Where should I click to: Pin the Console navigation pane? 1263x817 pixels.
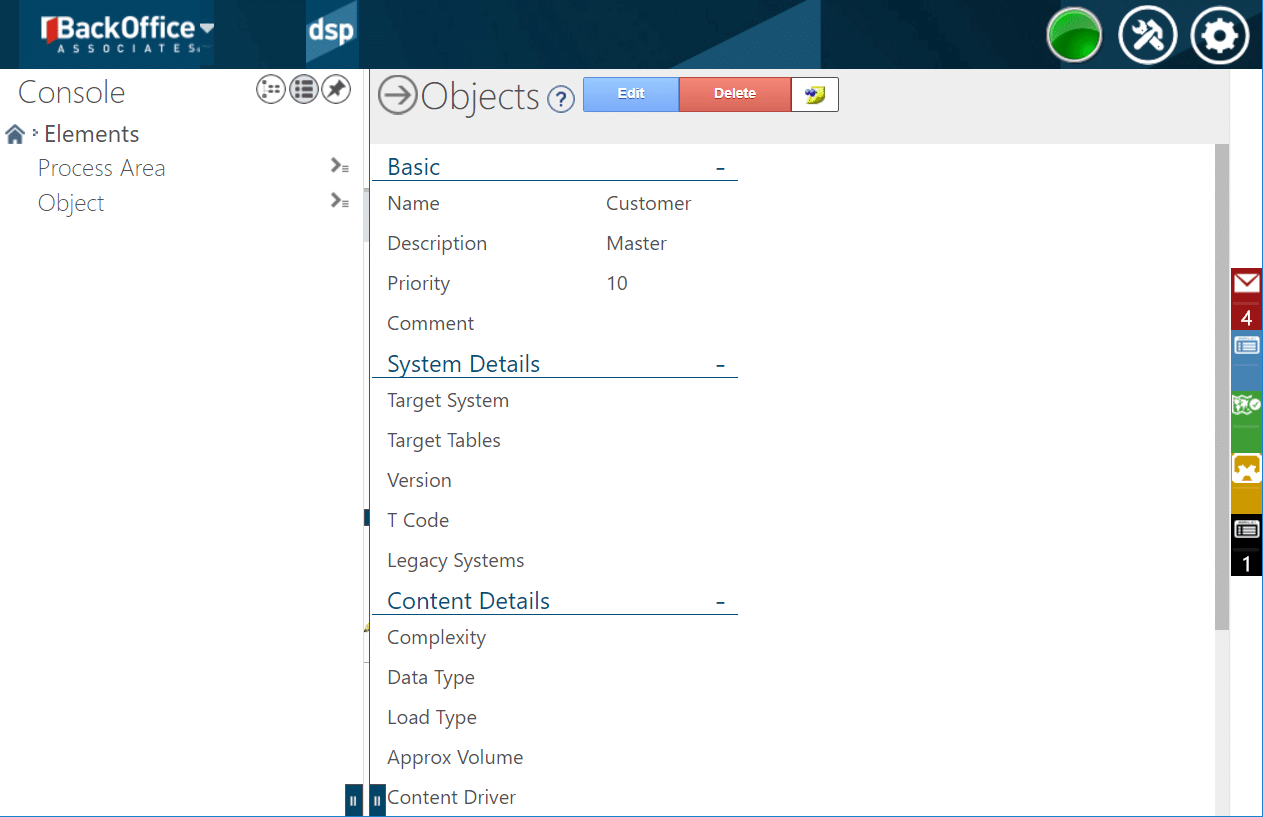click(336, 90)
